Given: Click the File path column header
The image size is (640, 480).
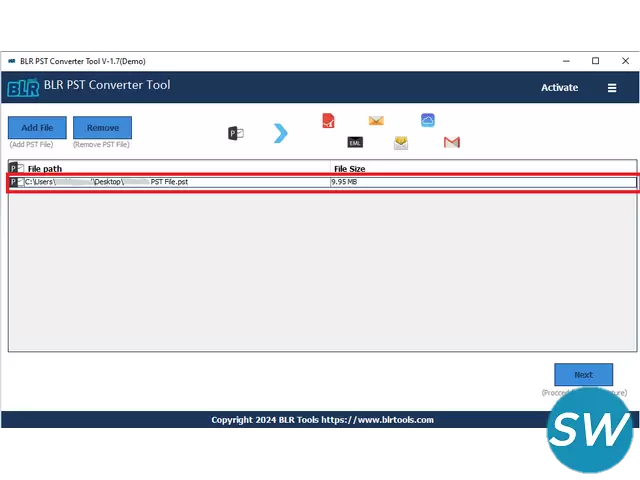Looking at the screenshot, I should (x=45, y=169).
